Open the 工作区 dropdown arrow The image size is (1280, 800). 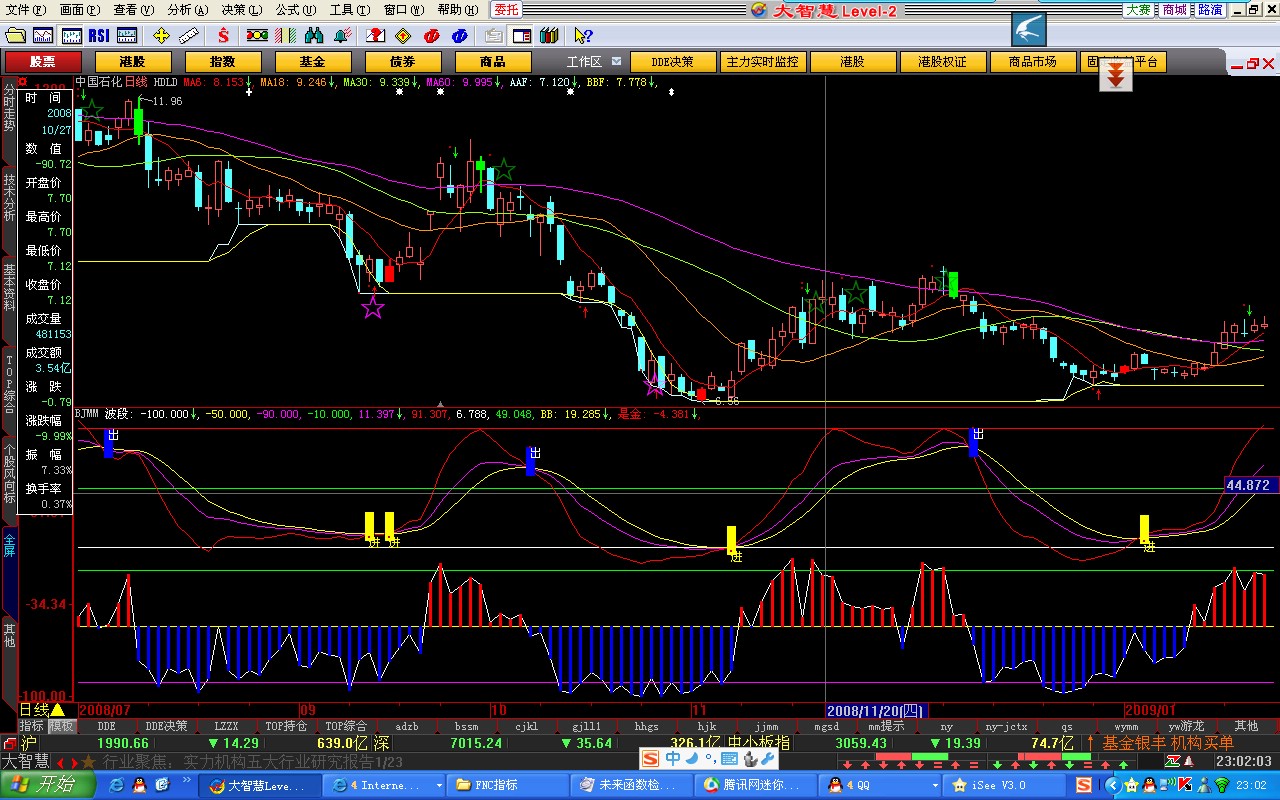tap(617, 61)
